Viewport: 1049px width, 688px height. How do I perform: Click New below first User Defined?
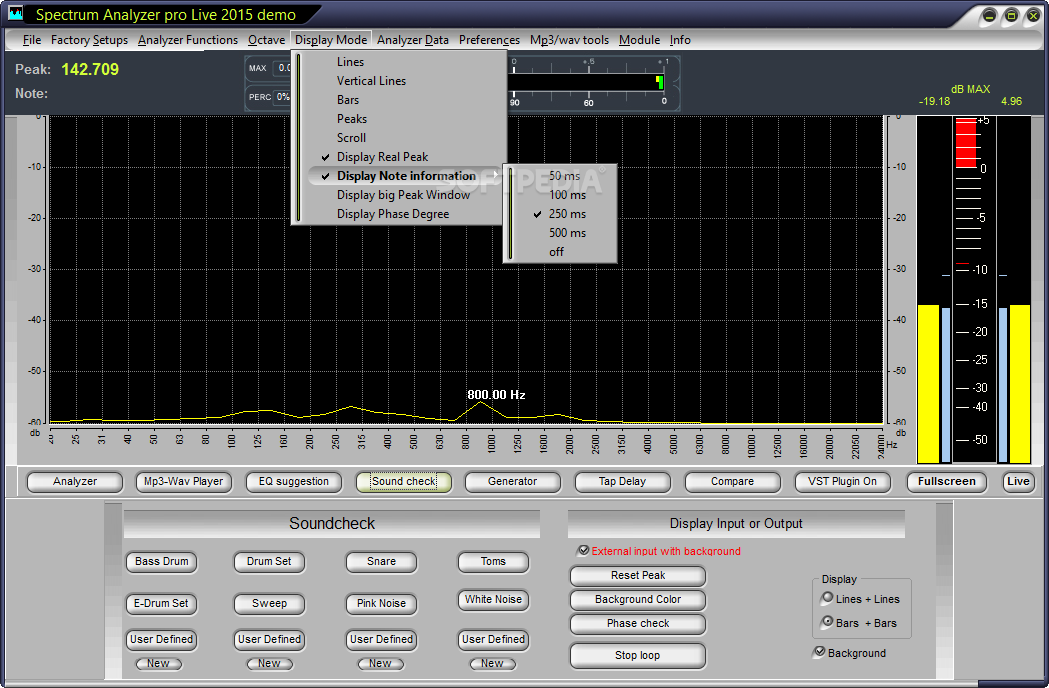(159, 663)
